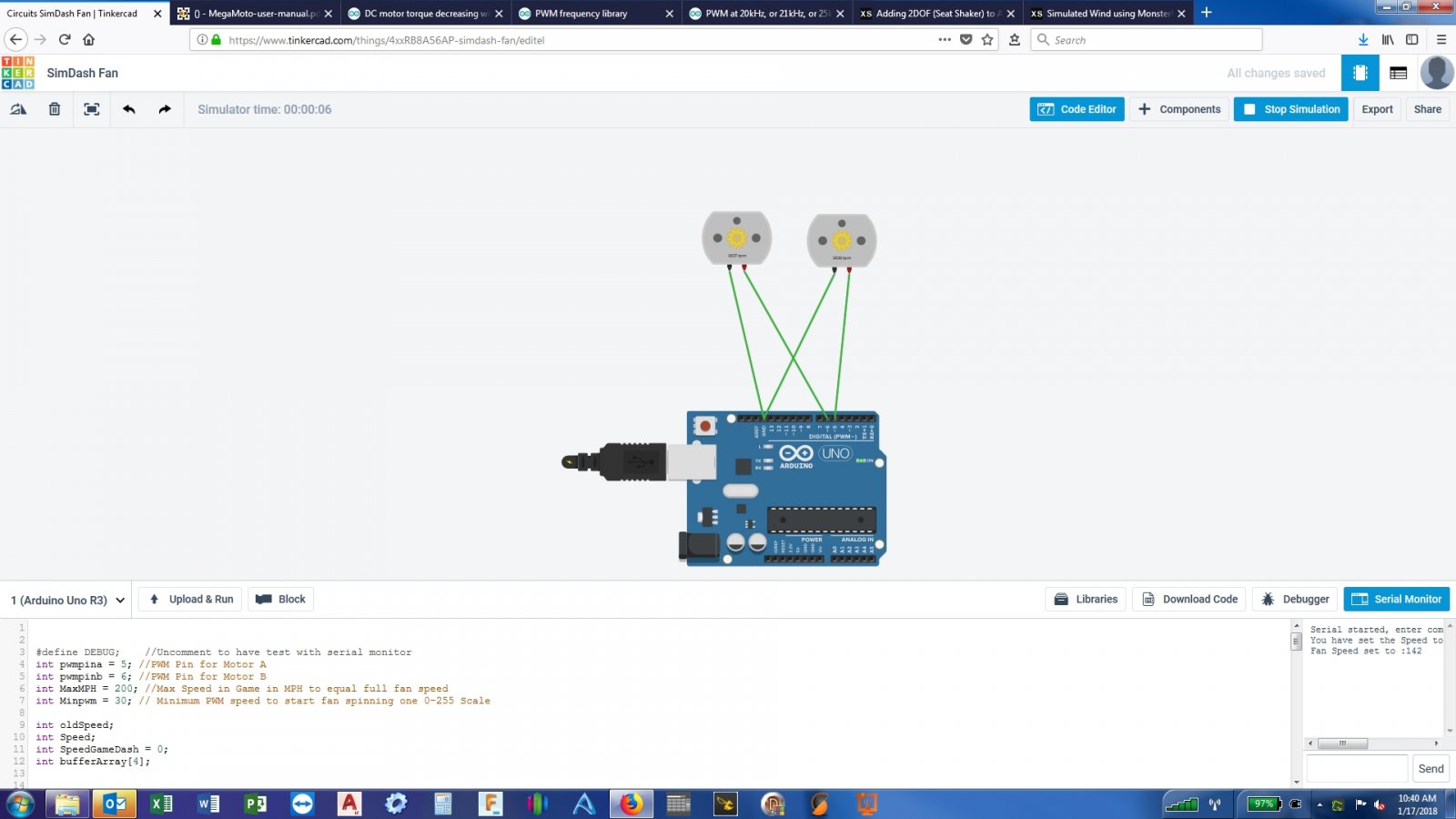The width and height of the screenshot is (1456, 819).
Task: Go to the browser home page
Action: click(88, 39)
